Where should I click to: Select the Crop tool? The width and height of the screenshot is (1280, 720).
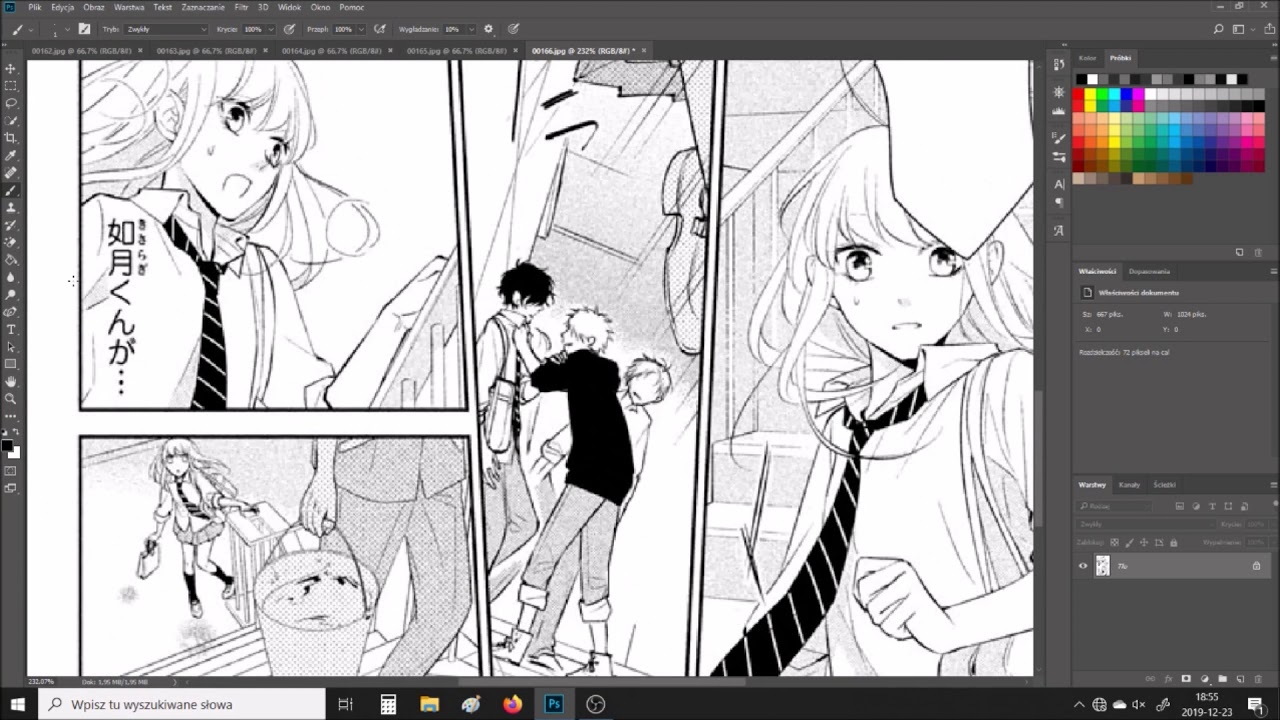click(x=11, y=138)
